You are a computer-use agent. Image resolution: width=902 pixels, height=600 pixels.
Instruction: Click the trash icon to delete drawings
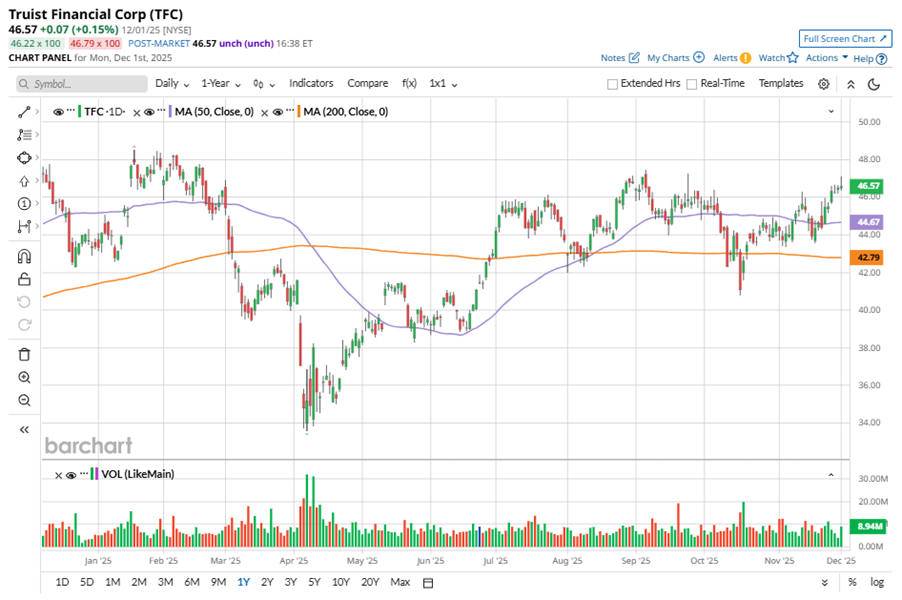tap(25, 353)
